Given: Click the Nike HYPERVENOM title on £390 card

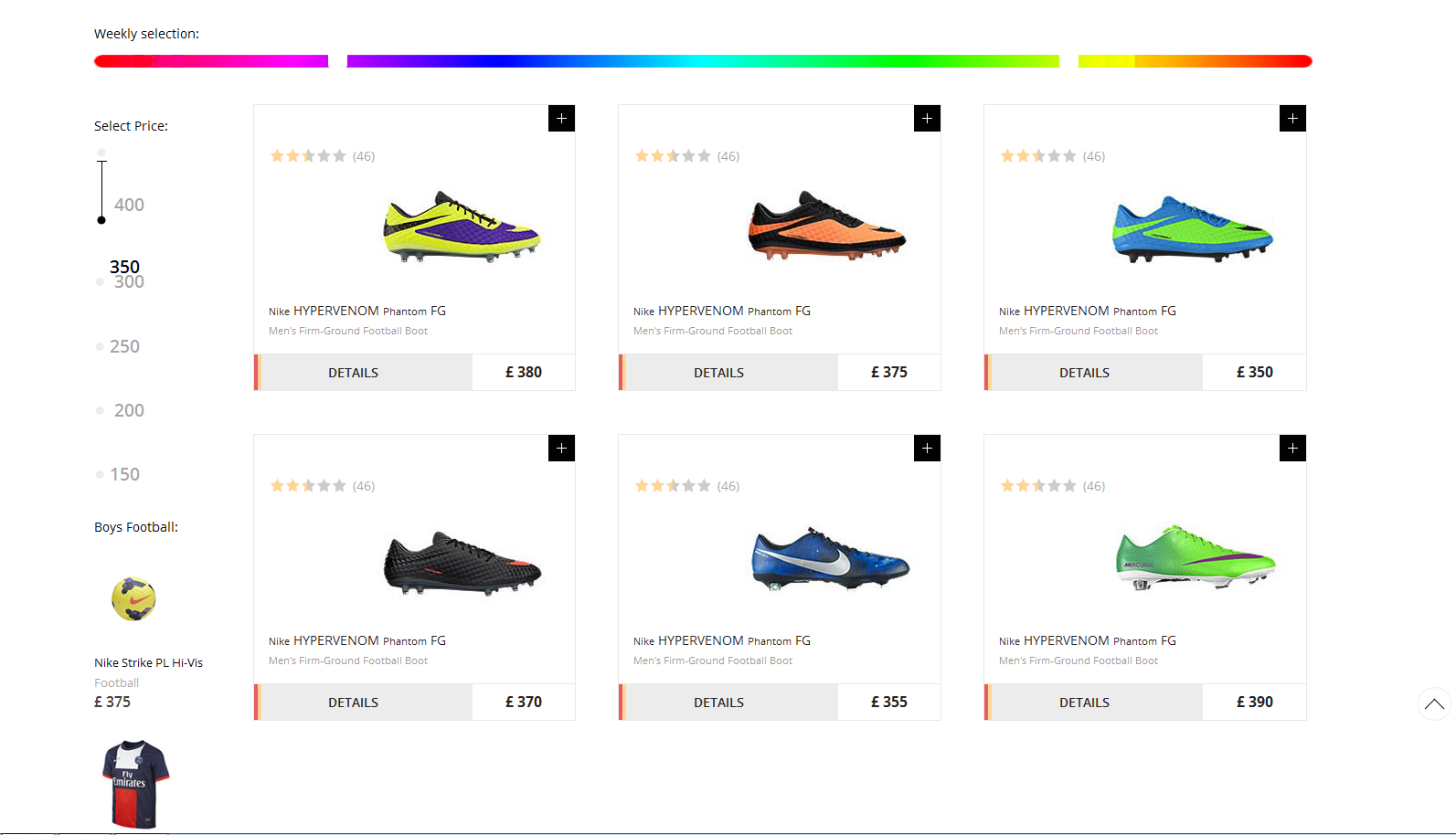Looking at the screenshot, I should (1088, 640).
